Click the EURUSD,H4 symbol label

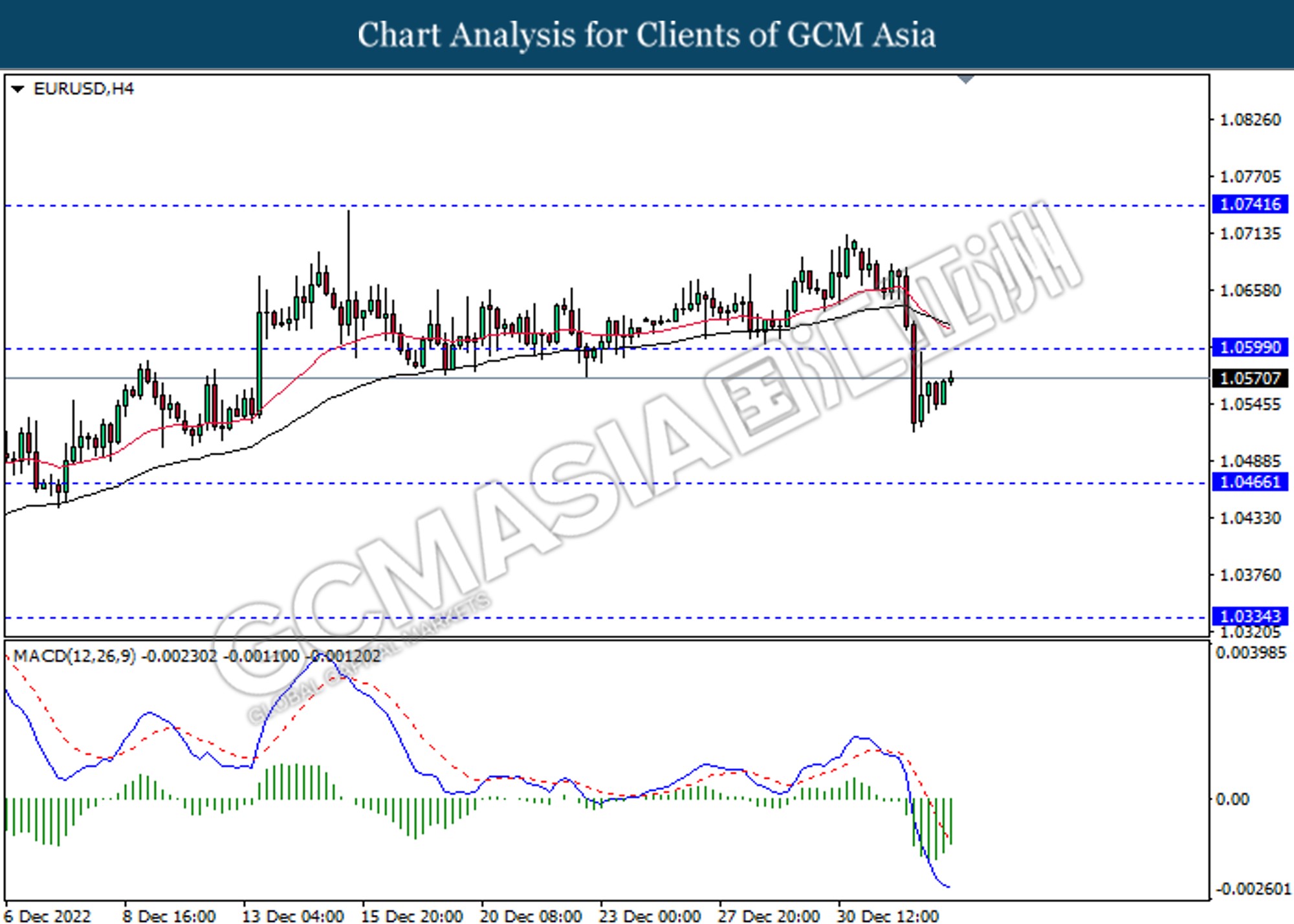[83, 89]
